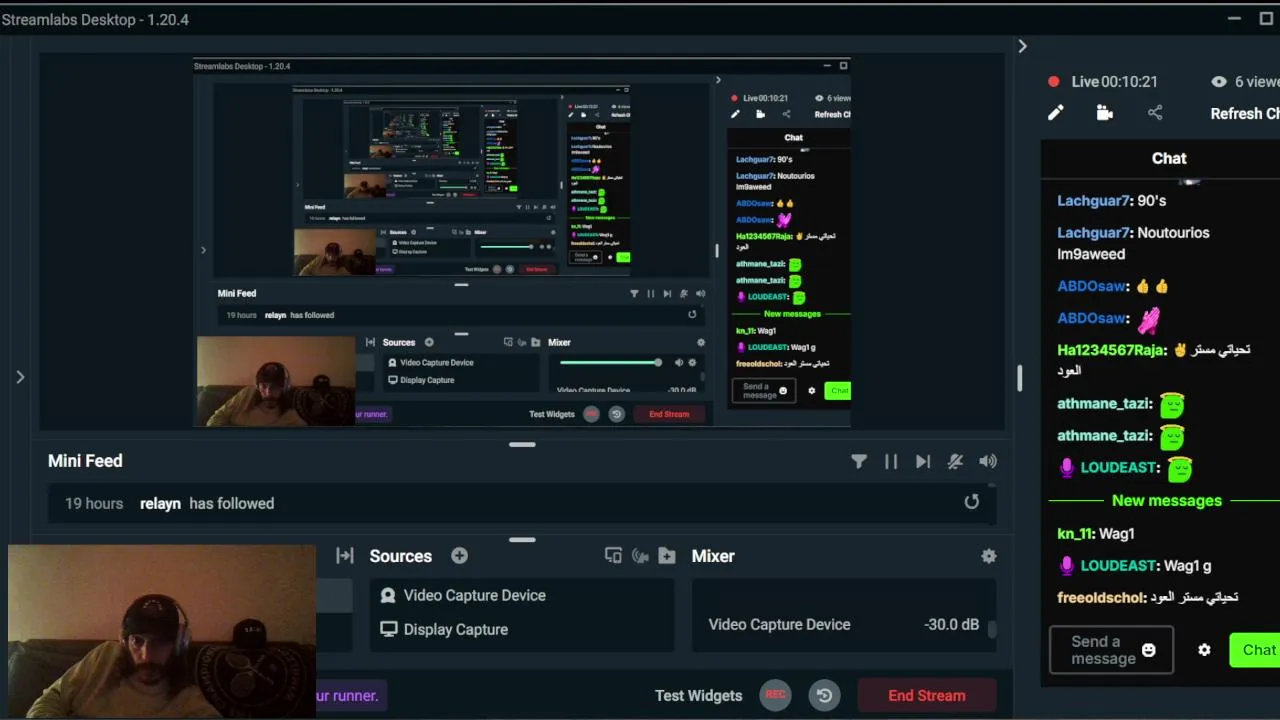Image resolution: width=1280 pixels, height=720 pixels.
Task: Toggle the REC recording button
Action: click(x=775, y=694)
